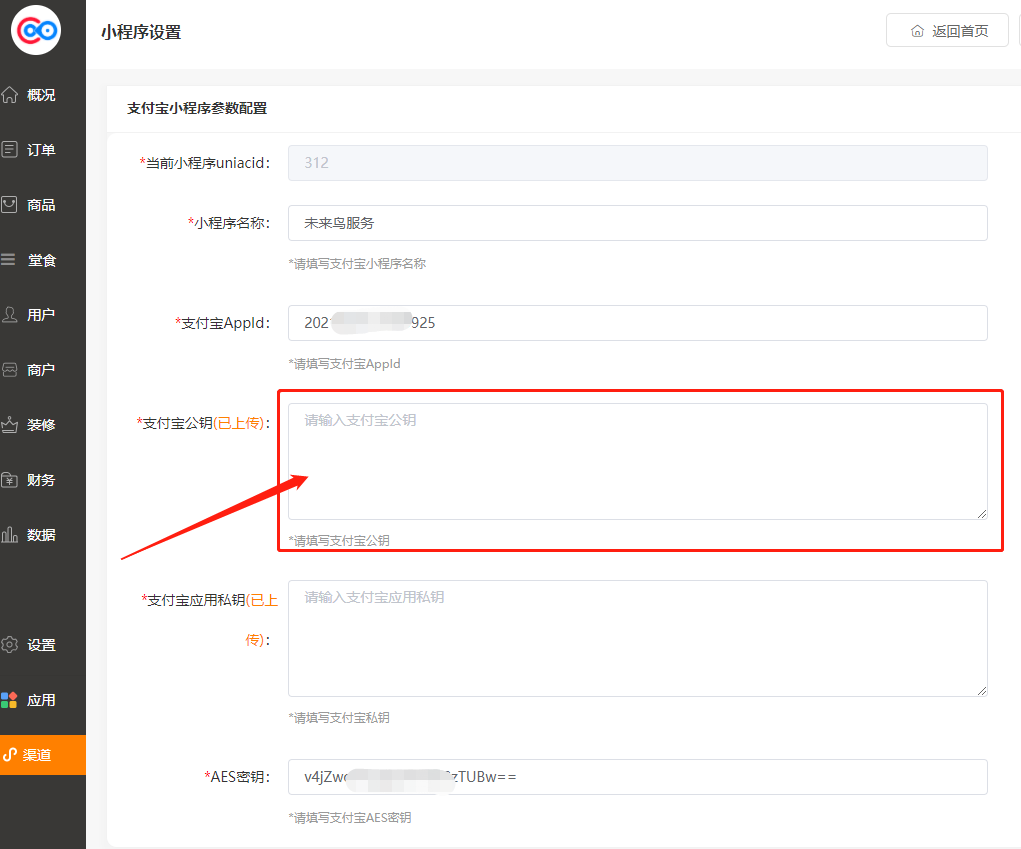Open the 商户 merchants icon

(x=10, y=370)
